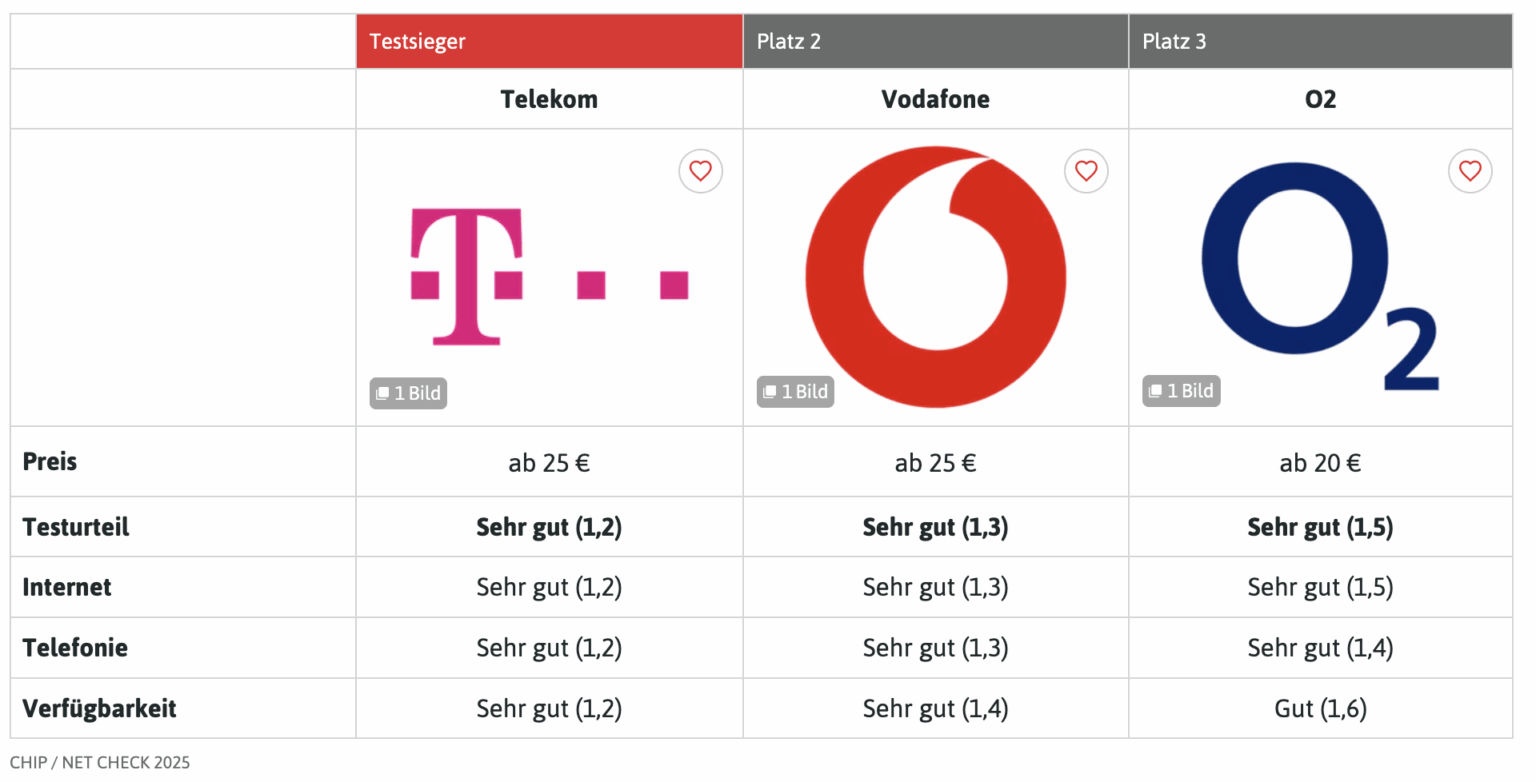Viewport: 1536px width, 782px height.
Task: Expand the '1 Bild' badge under the O2 logo
Action: (1181, 390)
